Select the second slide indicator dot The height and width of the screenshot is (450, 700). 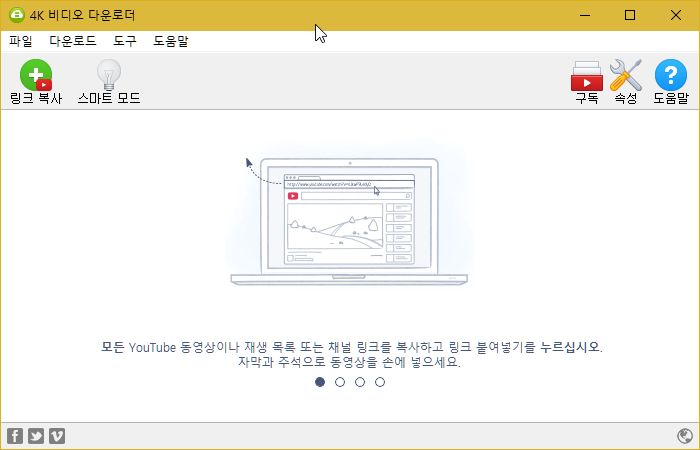pos(340,382)
